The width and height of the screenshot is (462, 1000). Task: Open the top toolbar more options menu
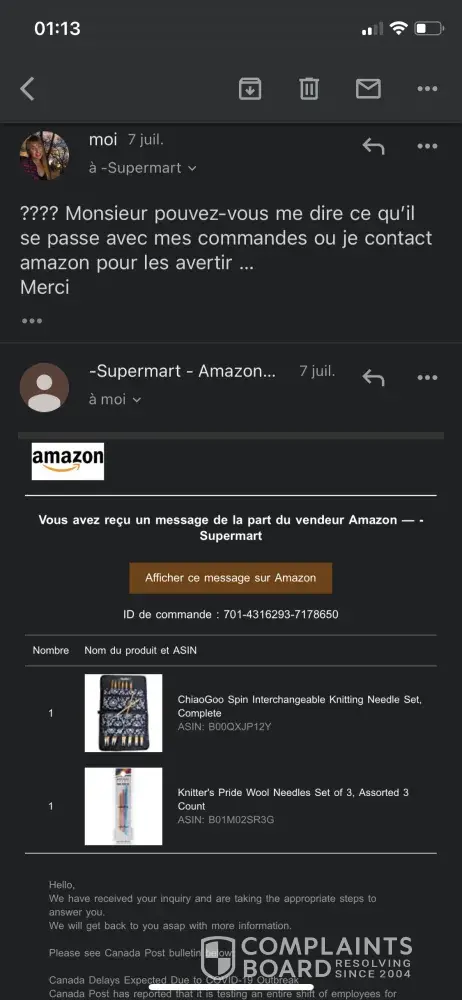[x=427, y=89]
